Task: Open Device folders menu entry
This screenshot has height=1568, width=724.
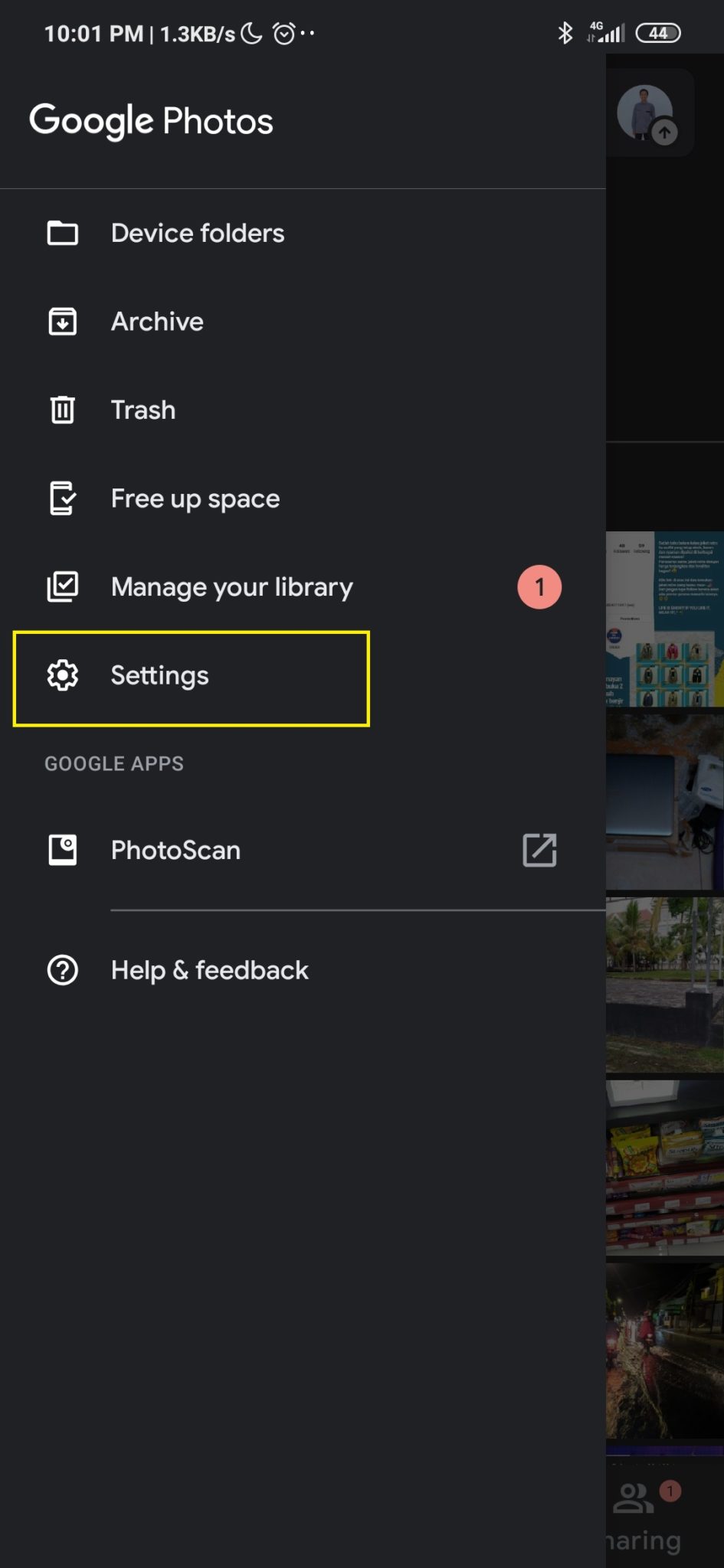Action: pyautogui.click(x=303, y=233)
